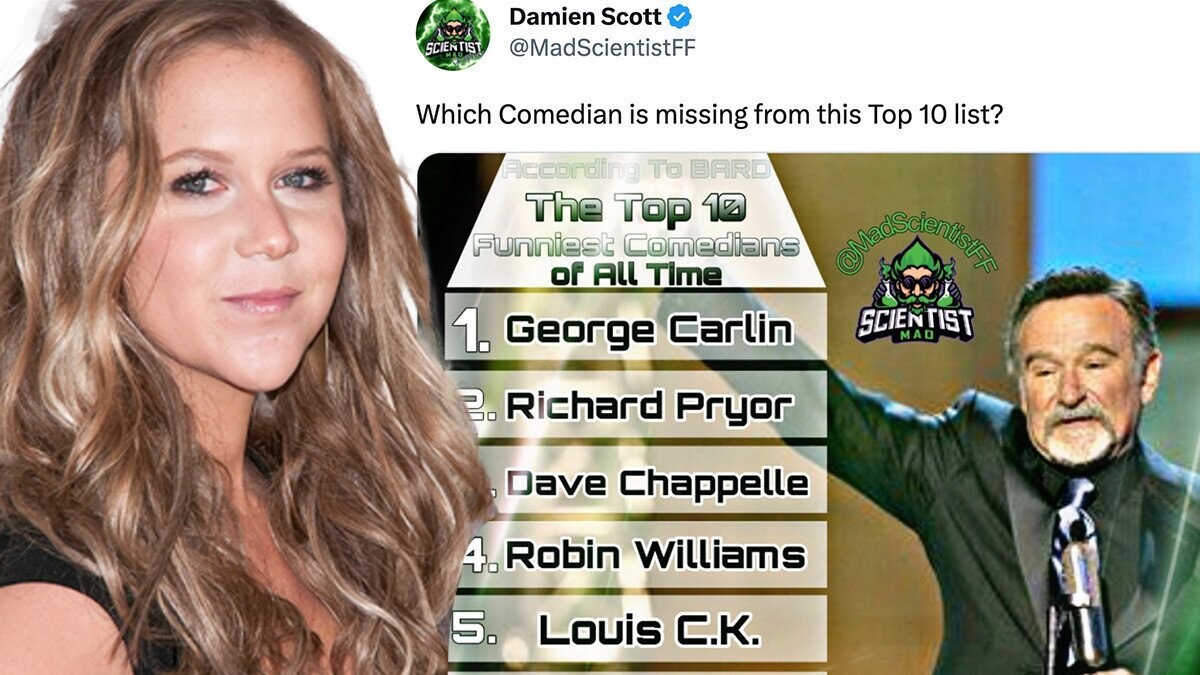Viewport: 1200px width, 675px height.
Task: Click the 'According To BARD' caption
Action: 636,170
